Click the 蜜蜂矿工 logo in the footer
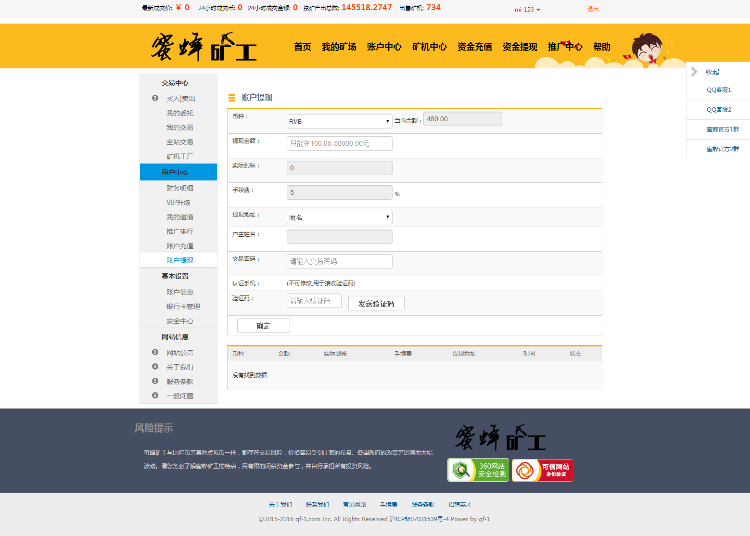750x536 pixels. click(x=500, y=438)
